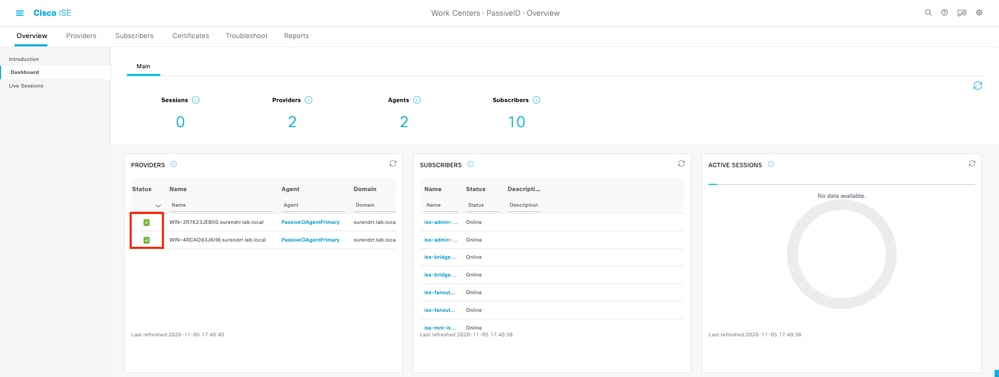The width and height of the screenshot is (999, 377).
Task: Open Dashboard in the sidebar
Action: point(24,72)
